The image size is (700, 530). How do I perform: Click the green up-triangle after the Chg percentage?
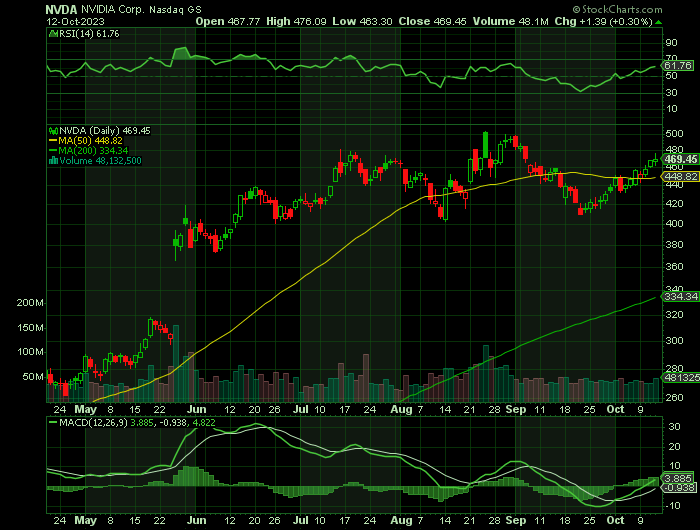pos(658,22)
